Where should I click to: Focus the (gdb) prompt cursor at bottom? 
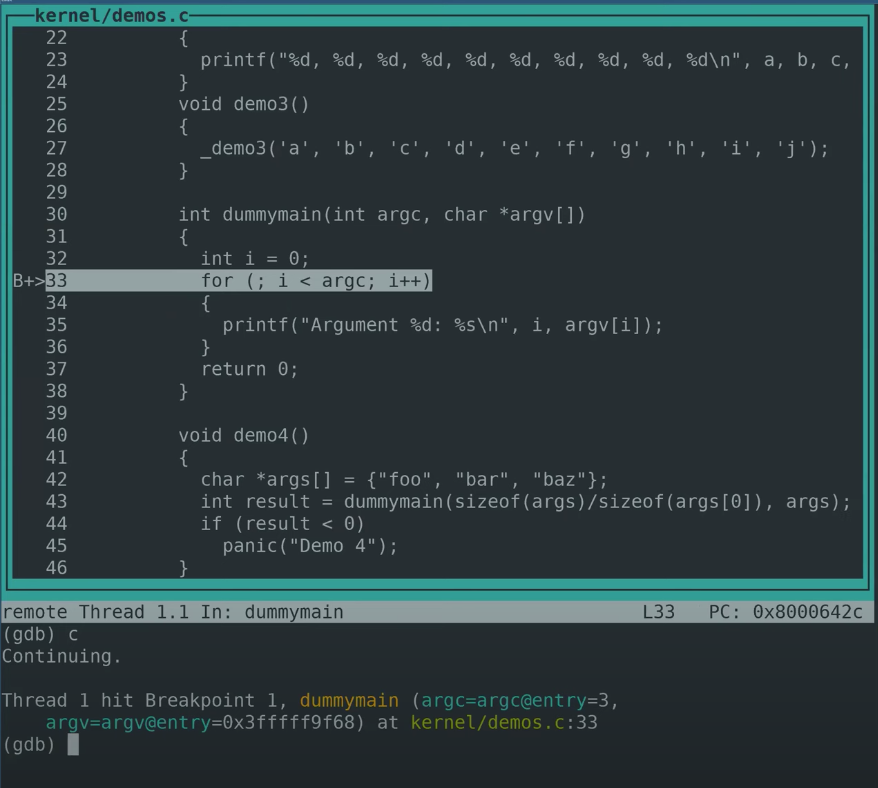click(x=73, y=744)
